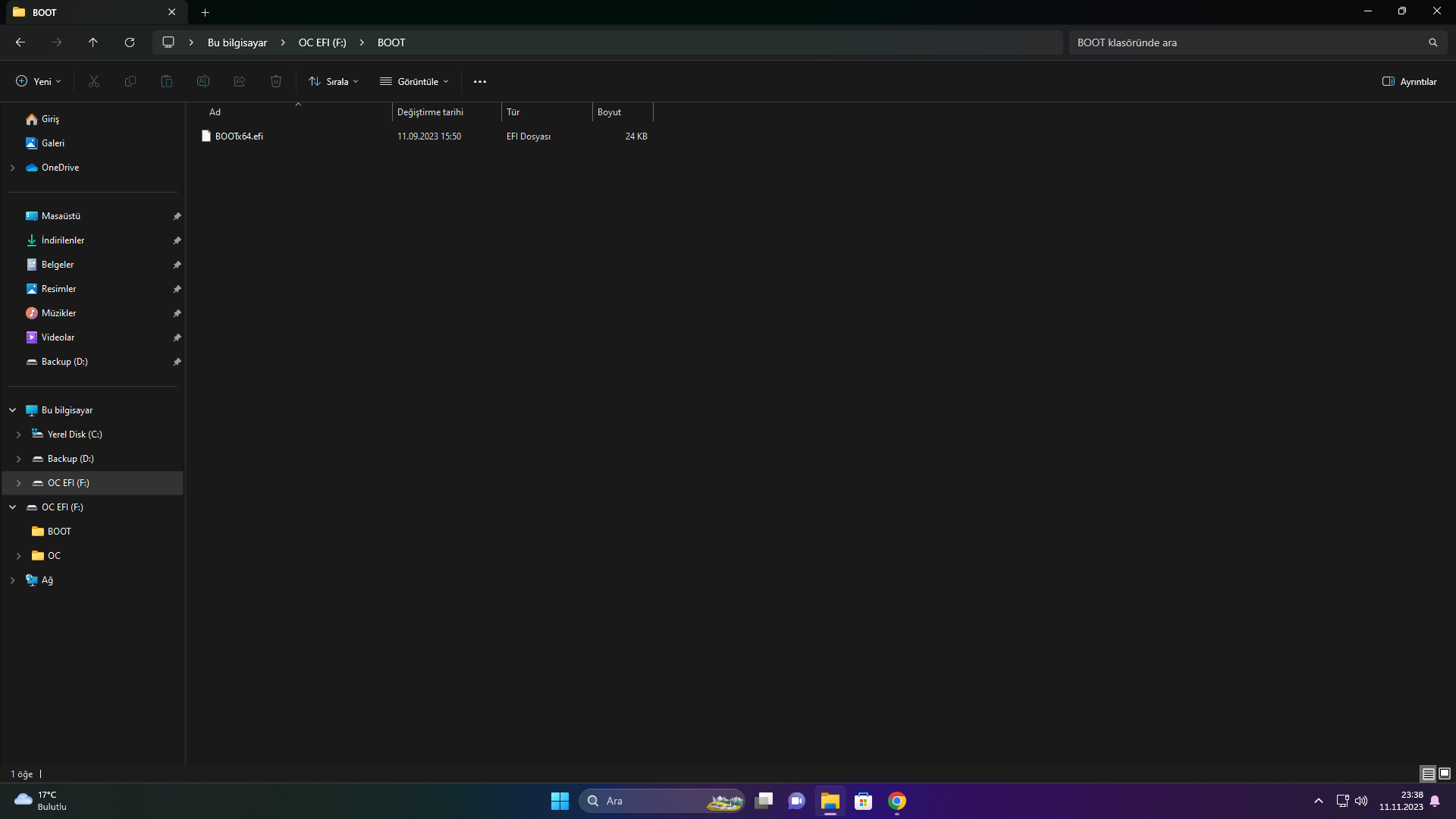Select the BOOTx64.efi file
Screen dimensions: 1456x819
239,136
